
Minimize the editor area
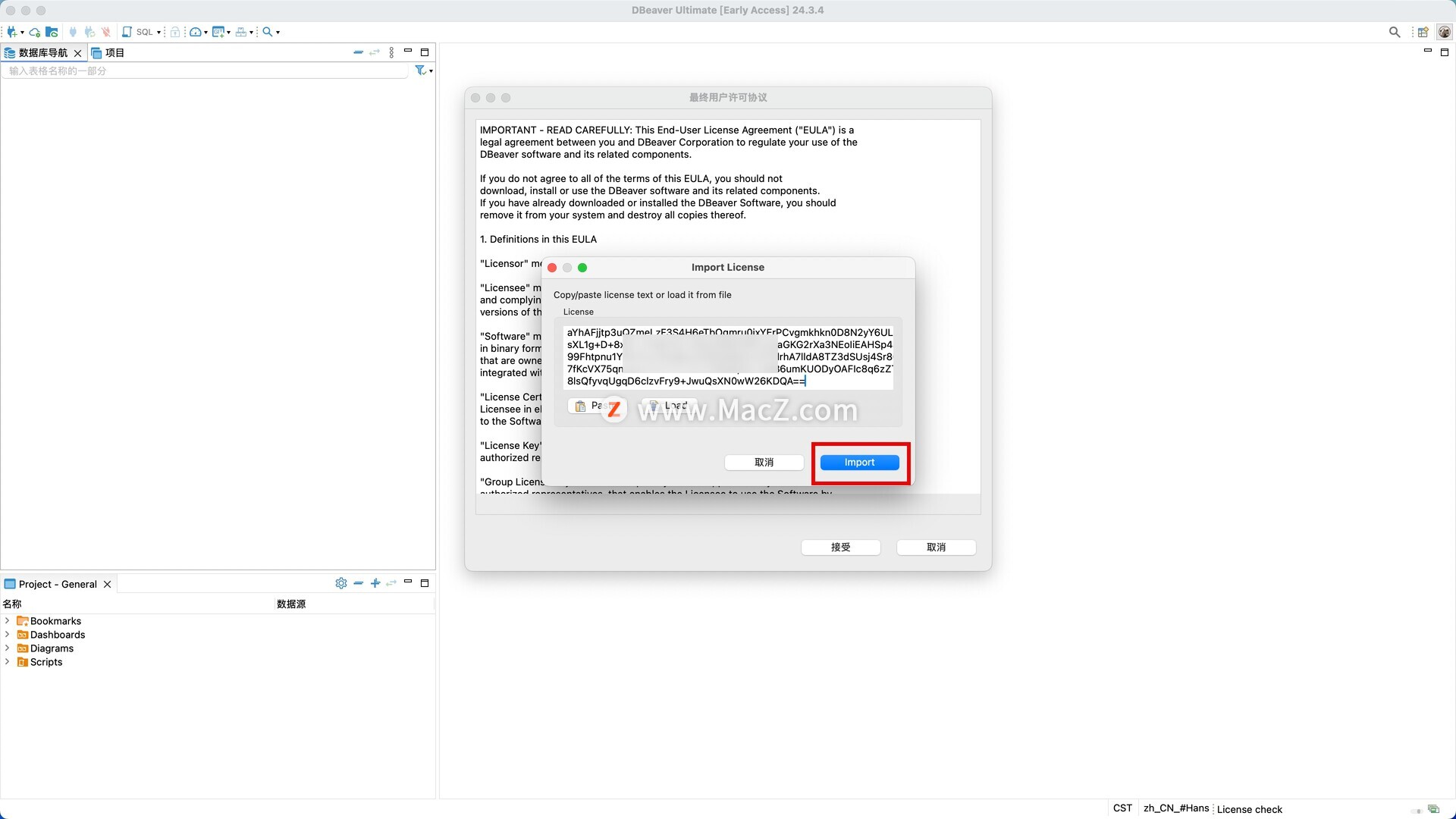(1428, 51)
